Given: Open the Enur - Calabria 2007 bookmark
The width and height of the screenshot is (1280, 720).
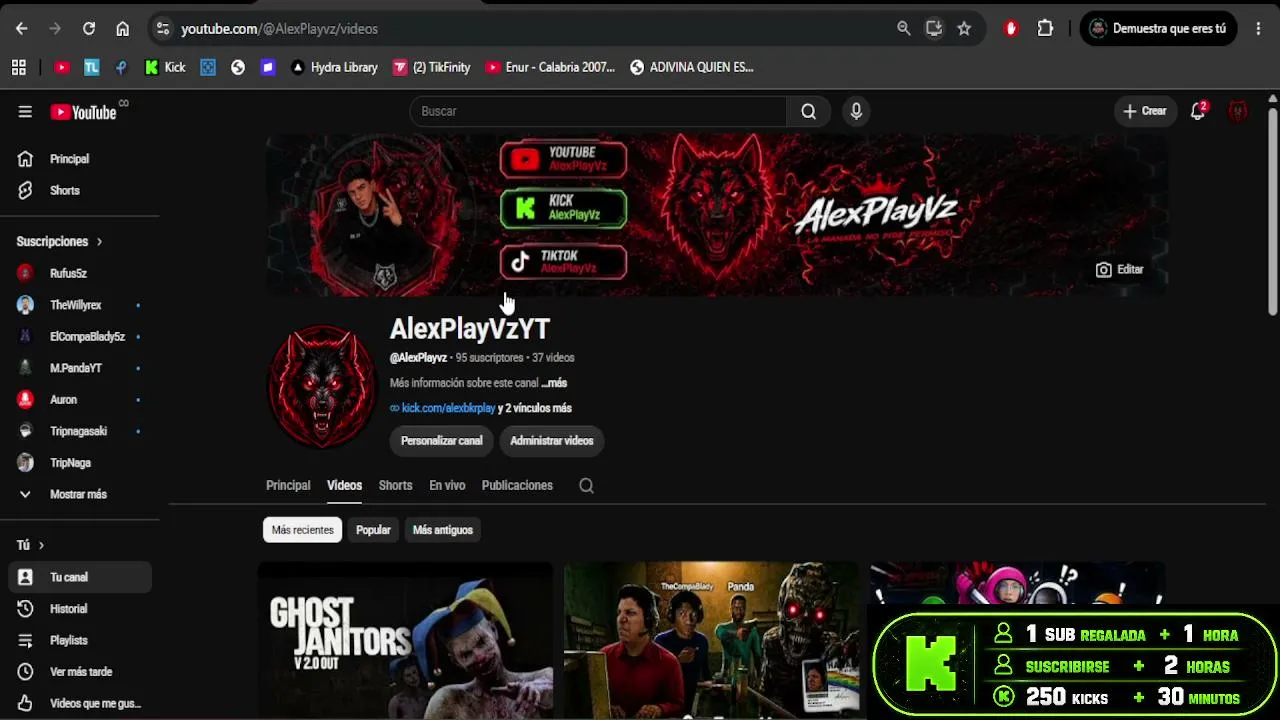Looking at the screenshot, I should [x=550, y=67].
